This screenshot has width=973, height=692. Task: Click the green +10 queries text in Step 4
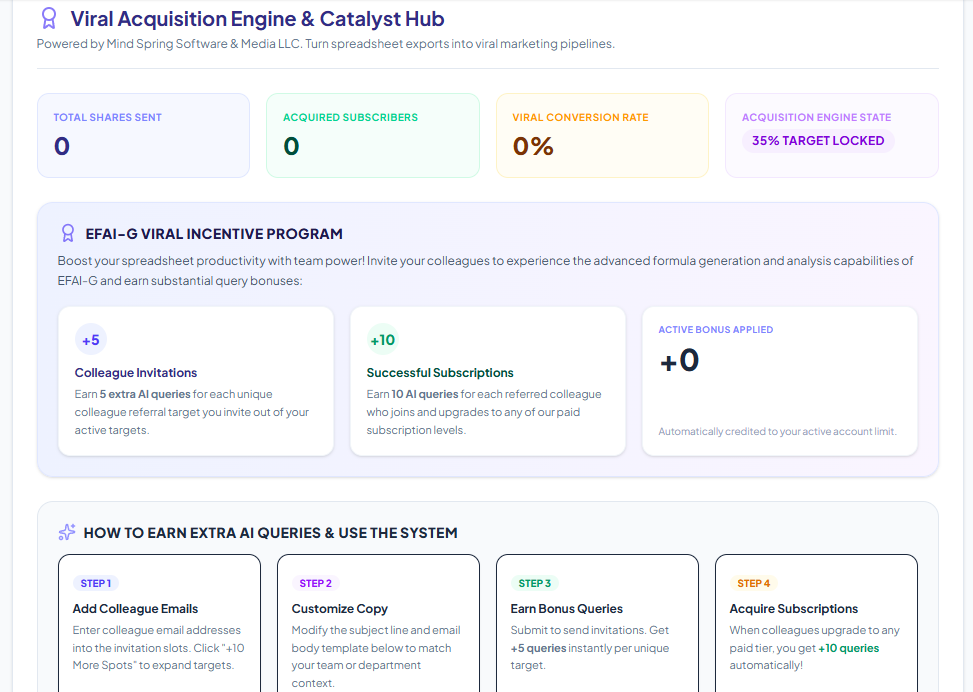click(x=849, y=648)
